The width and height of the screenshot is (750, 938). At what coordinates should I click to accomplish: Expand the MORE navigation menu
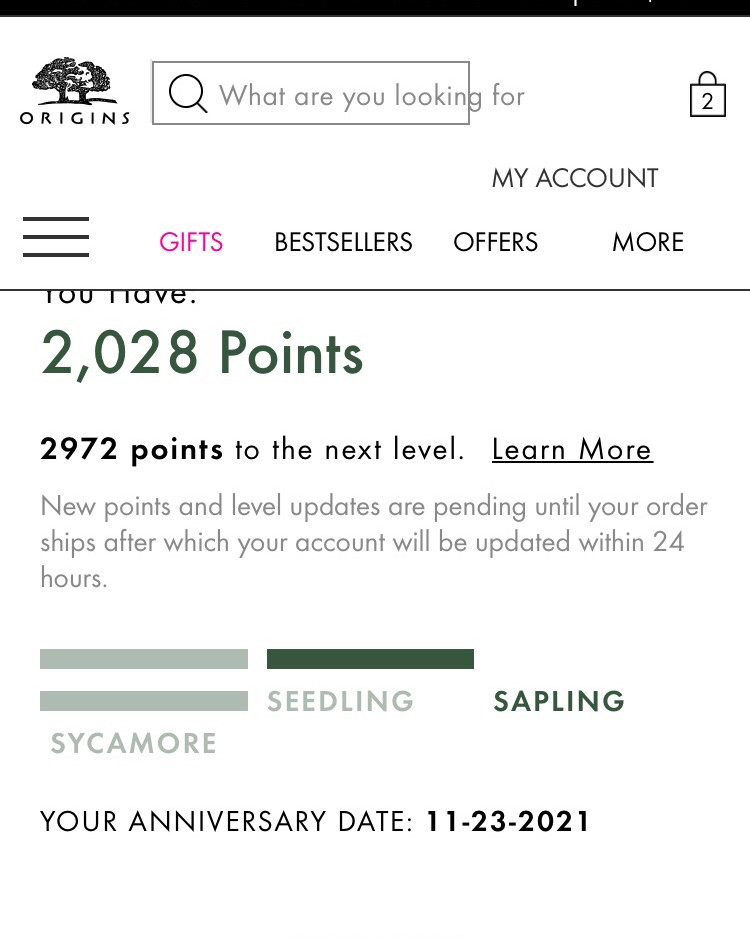point(648,242)
